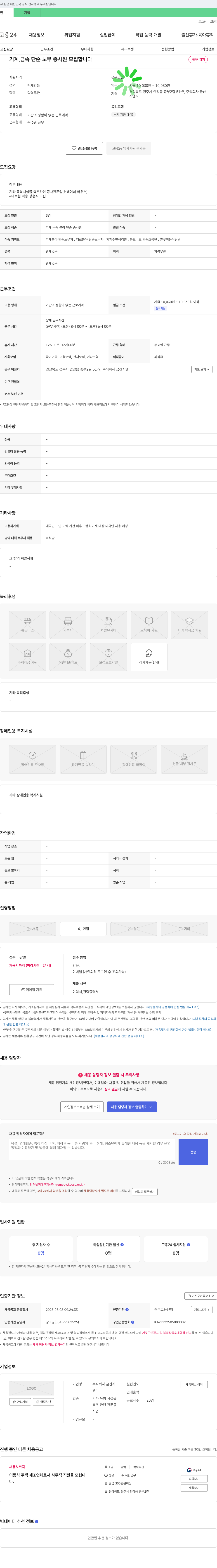This screenshot has width=217, height=1568.
Task: Open the 이동식 주택 제조업체 job posting
Action: coord(47,1479)
